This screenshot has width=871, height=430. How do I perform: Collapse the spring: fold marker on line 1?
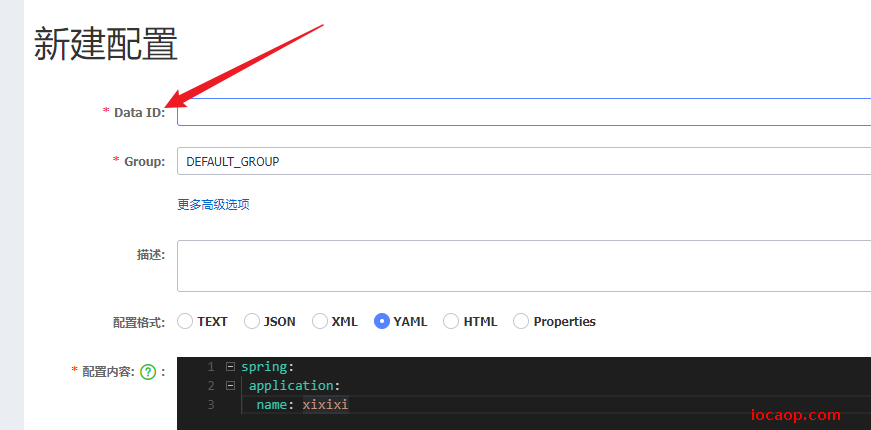pos(230,367)
